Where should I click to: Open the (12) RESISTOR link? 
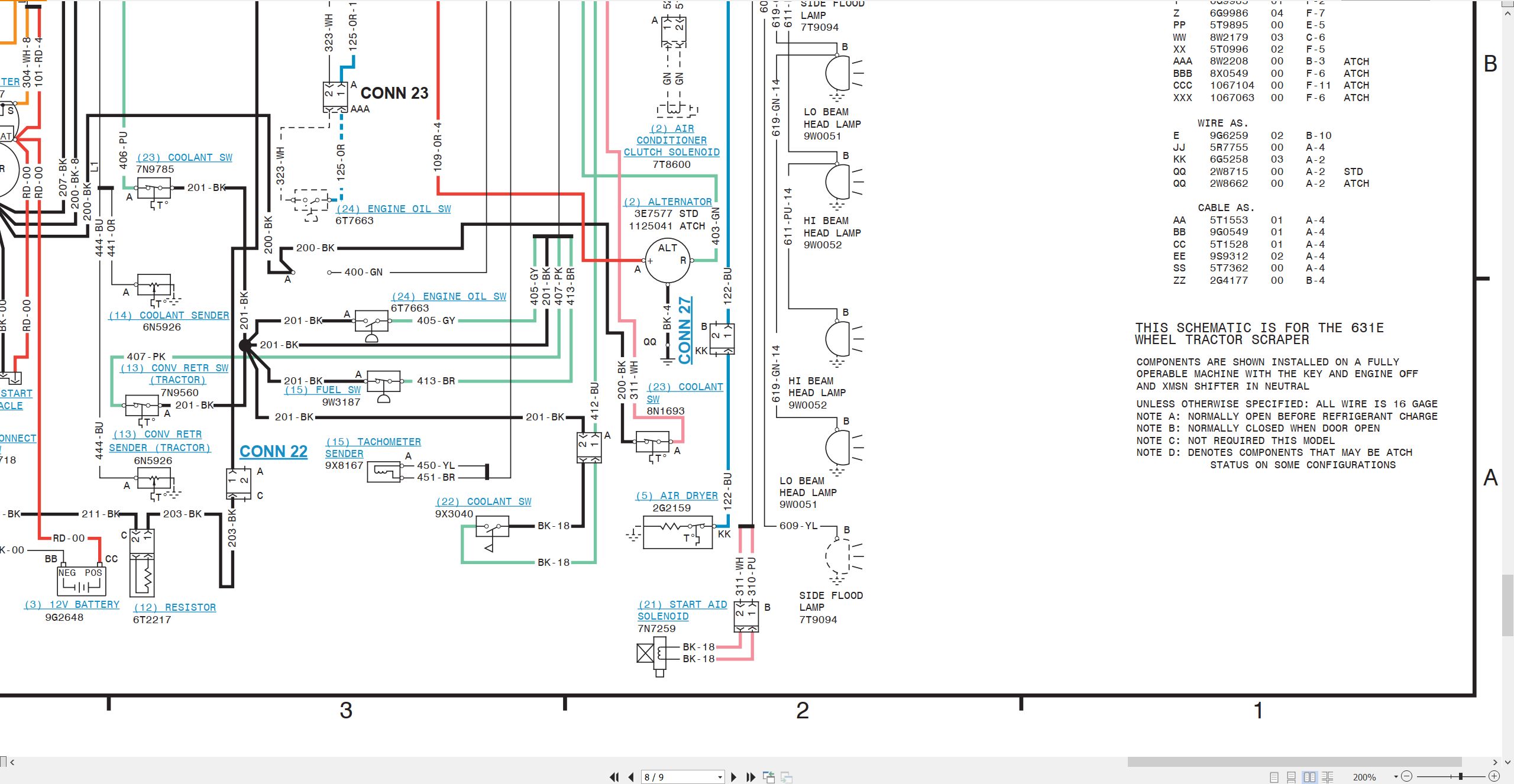174,607
